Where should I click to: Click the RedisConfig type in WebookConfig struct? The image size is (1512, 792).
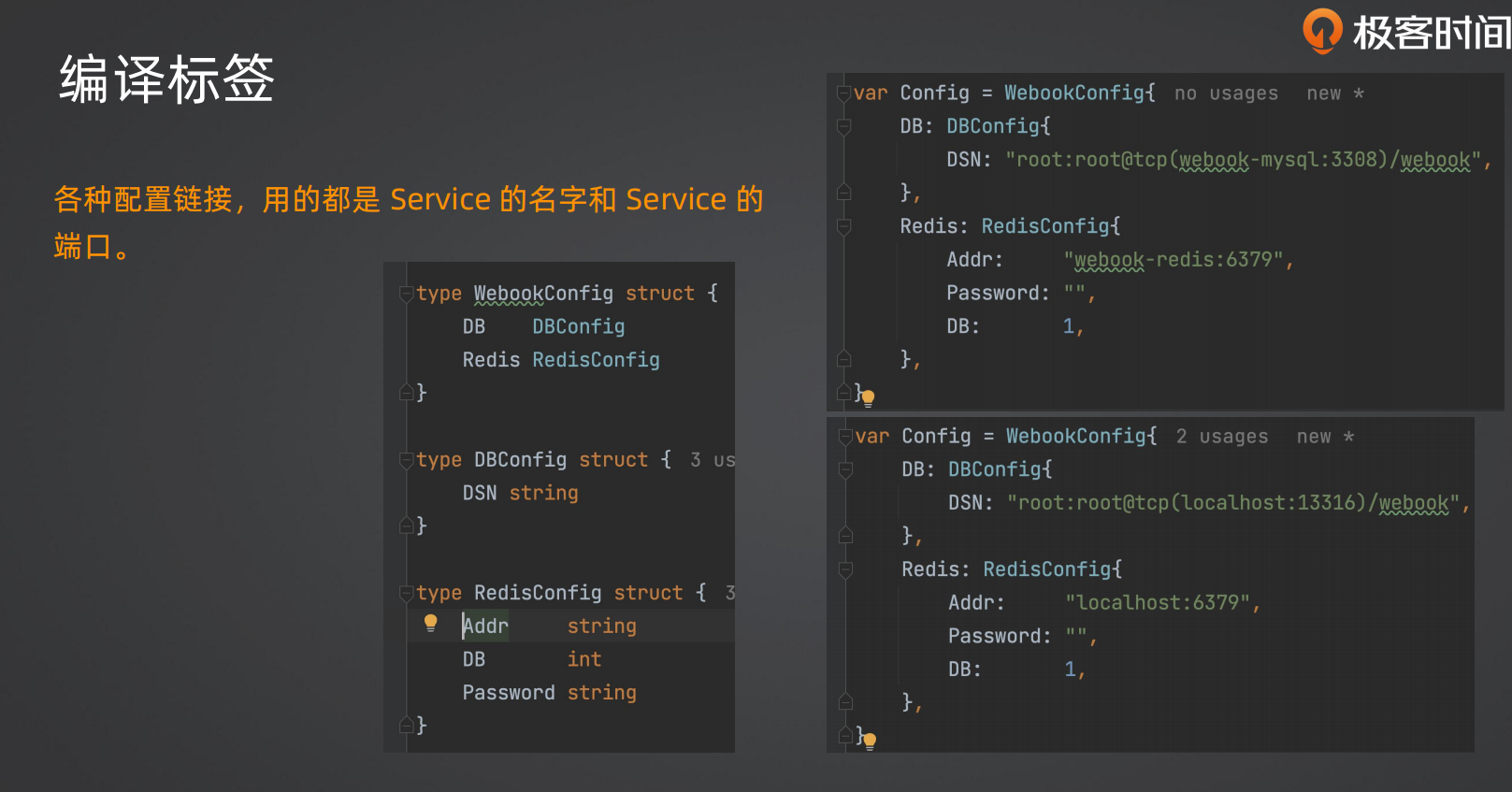coord(596,360)
